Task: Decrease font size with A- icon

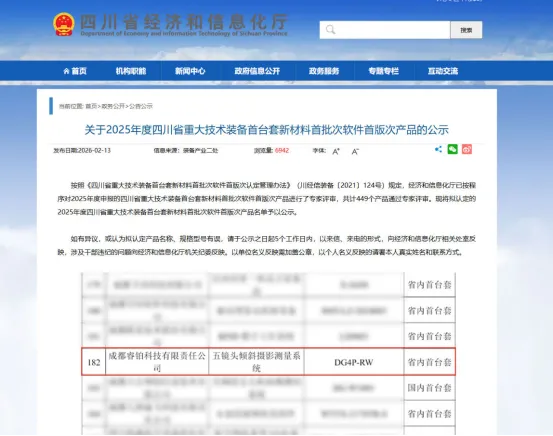Action: (355, 151)
